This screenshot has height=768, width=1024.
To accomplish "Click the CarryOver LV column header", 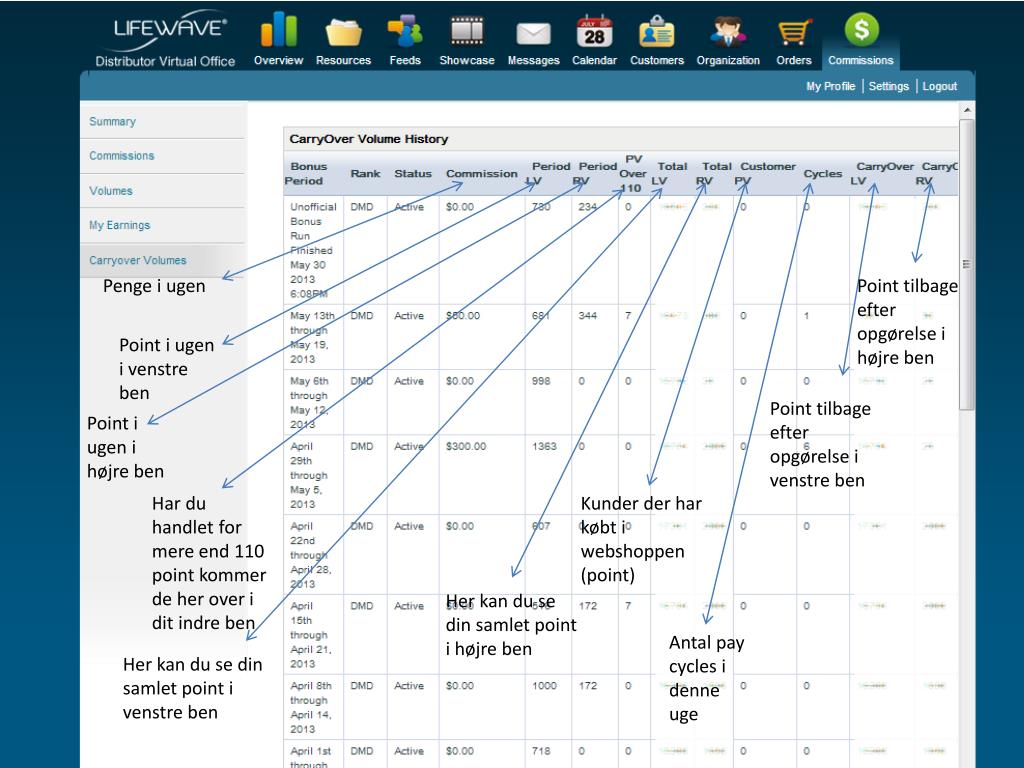I will 882,174.
